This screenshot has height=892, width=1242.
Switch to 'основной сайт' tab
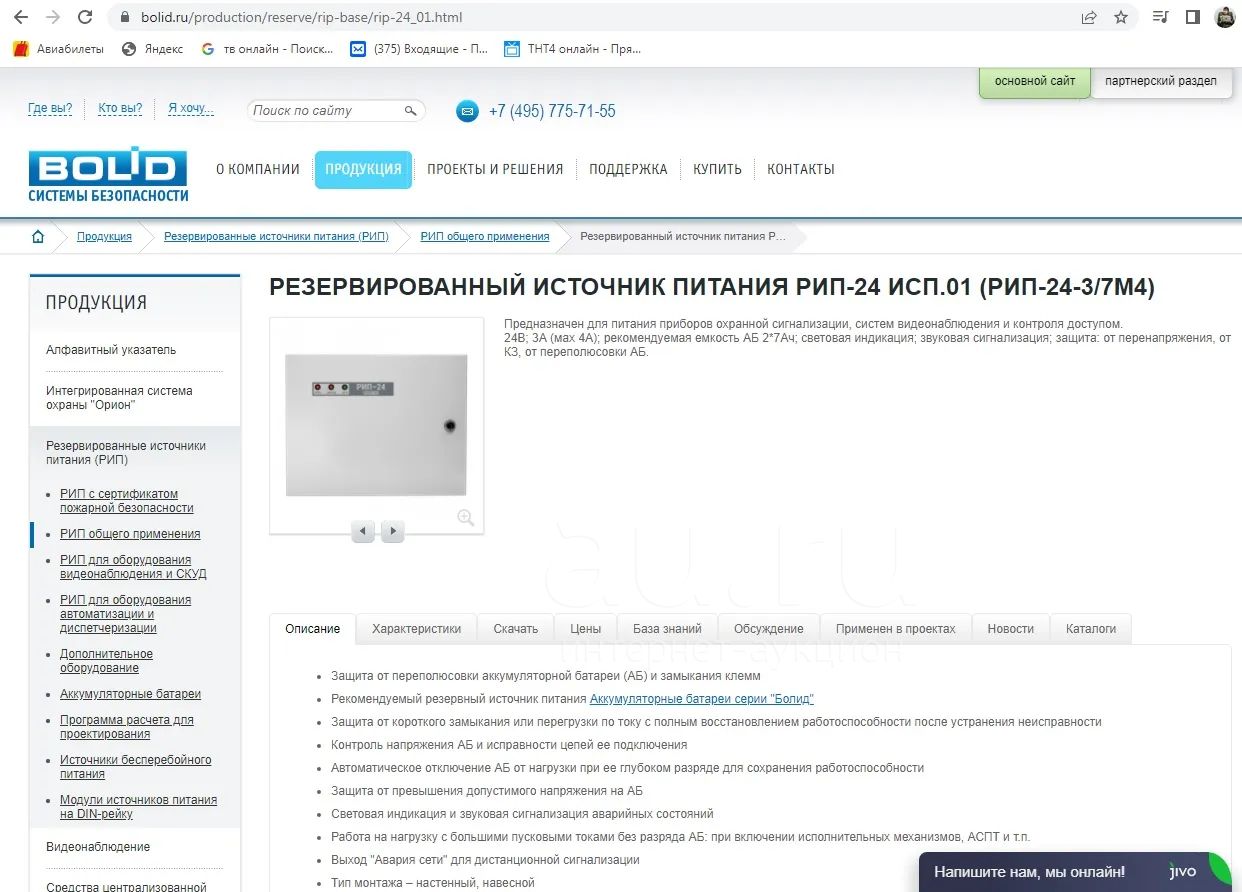[1034, 81]
